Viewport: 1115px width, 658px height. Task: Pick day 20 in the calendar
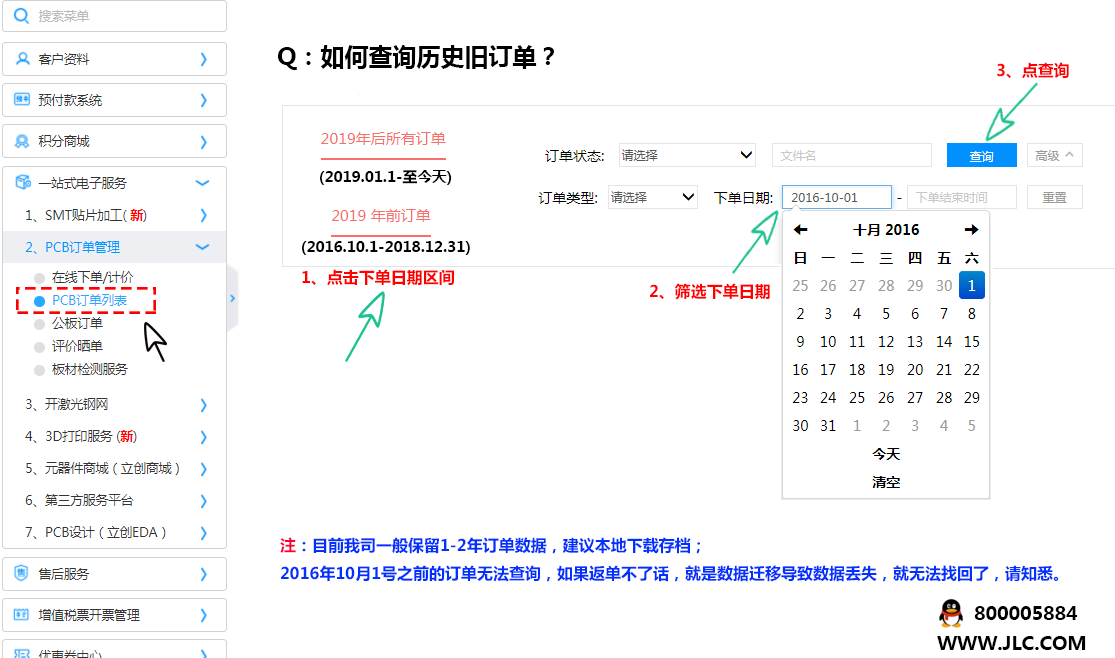(914, 369)
